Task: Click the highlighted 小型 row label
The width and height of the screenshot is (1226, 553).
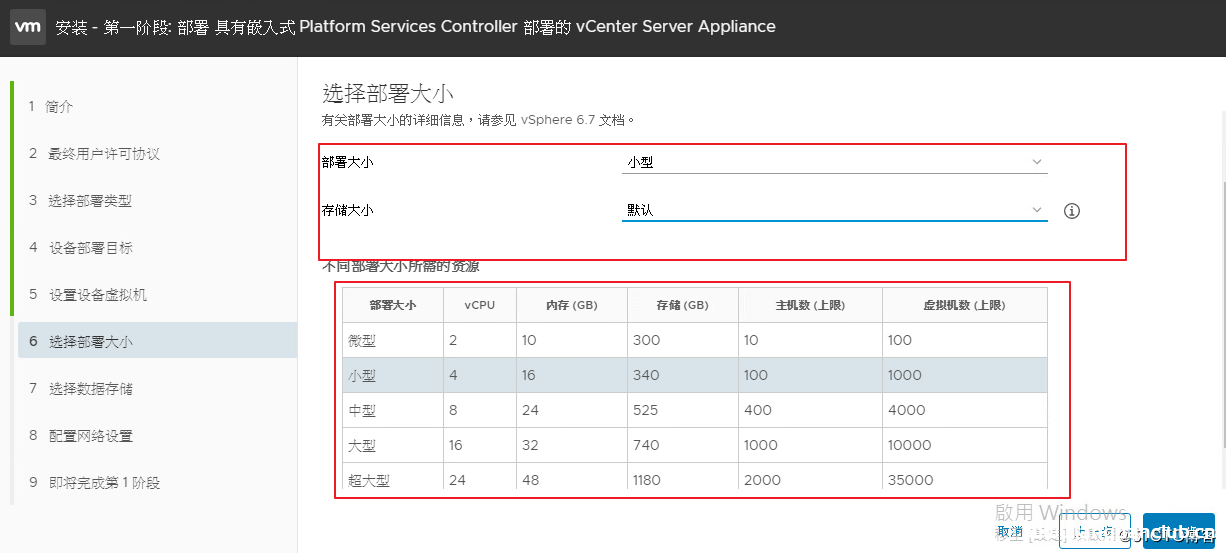Action: pyautogui.click(x=362, y=375)
